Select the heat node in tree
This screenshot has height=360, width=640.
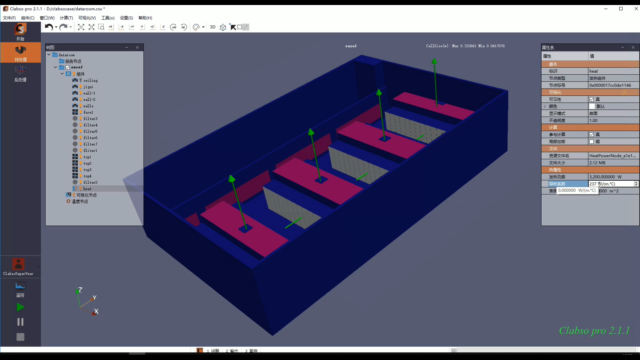pos(87,189)
